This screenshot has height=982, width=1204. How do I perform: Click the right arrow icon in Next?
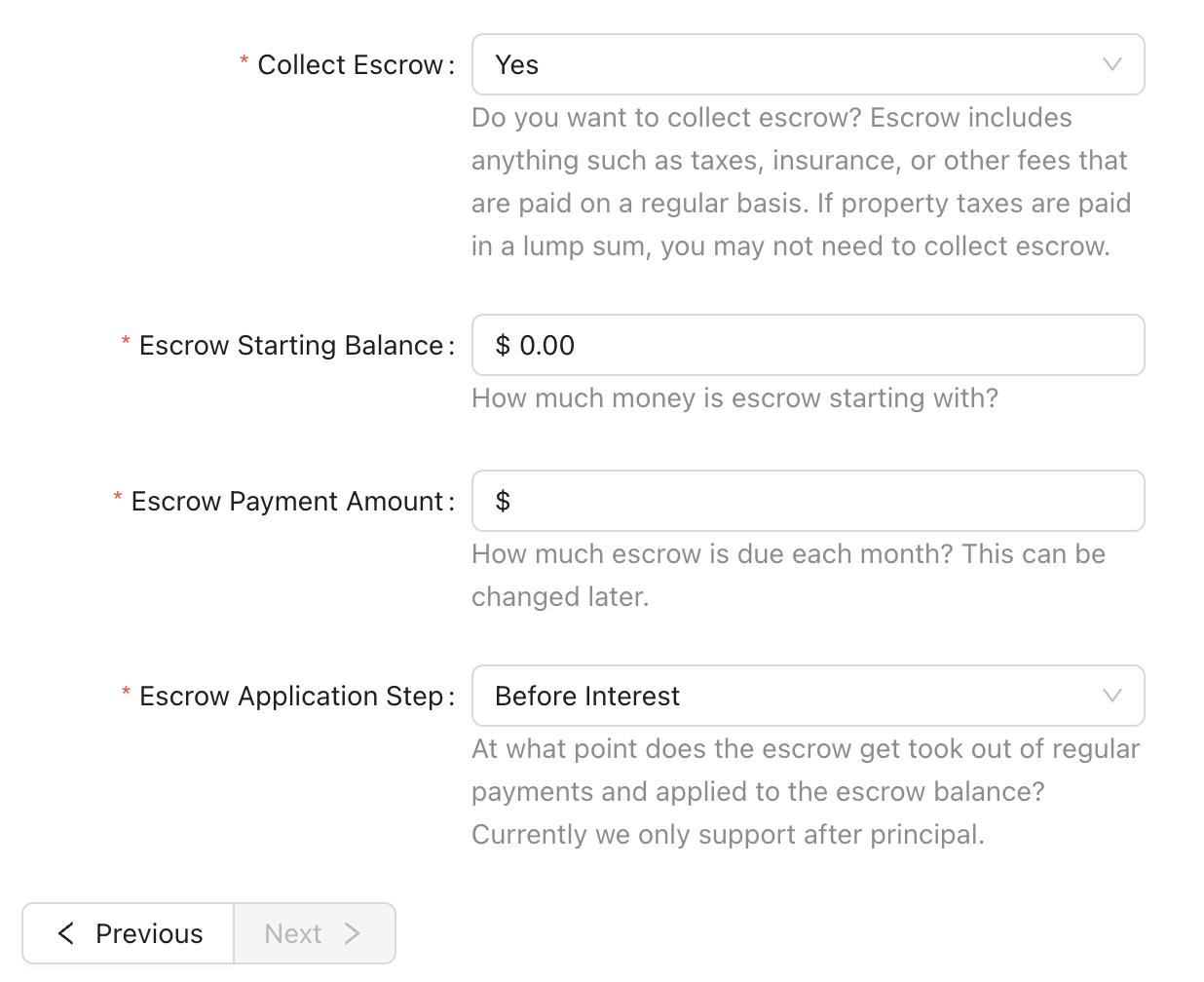(x=352, y=933)
